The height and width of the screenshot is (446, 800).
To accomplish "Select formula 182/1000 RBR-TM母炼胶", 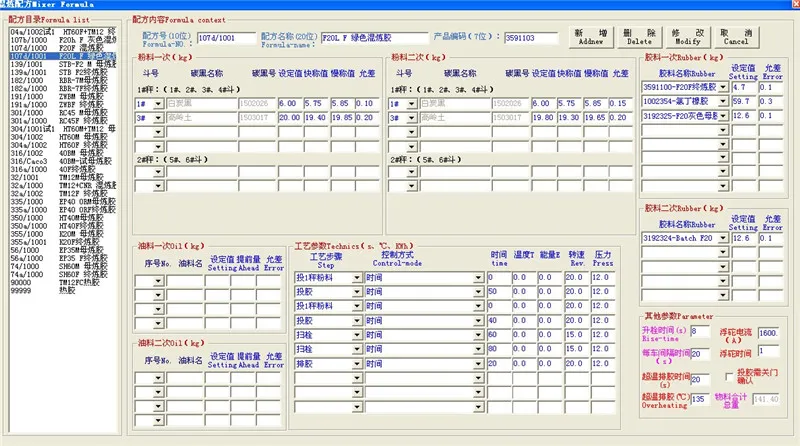I will click(x=63, y=81).
